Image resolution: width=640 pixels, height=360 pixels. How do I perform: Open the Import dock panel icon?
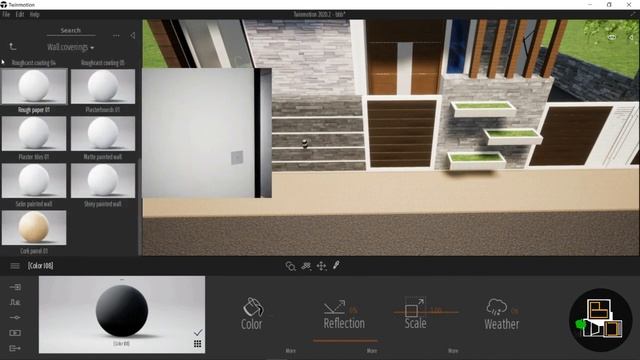pos(15,287)
